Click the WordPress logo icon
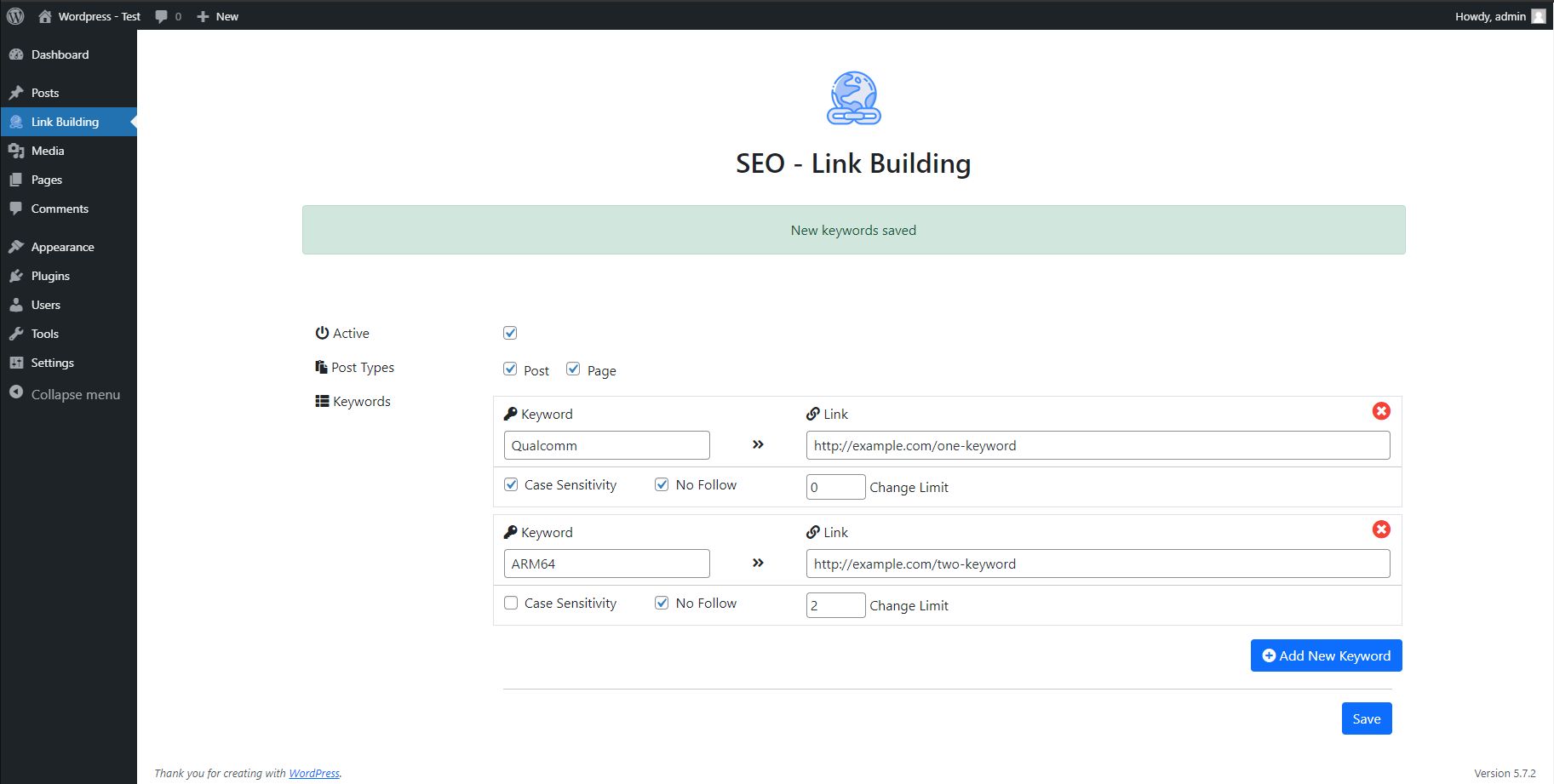1554x784 pixels. [15, 16]
